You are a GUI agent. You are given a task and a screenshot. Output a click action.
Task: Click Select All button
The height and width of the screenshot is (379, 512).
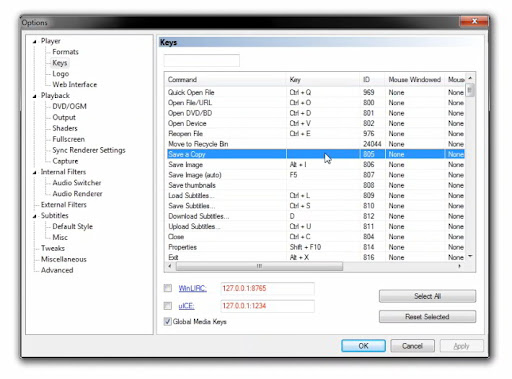point(427,296)
